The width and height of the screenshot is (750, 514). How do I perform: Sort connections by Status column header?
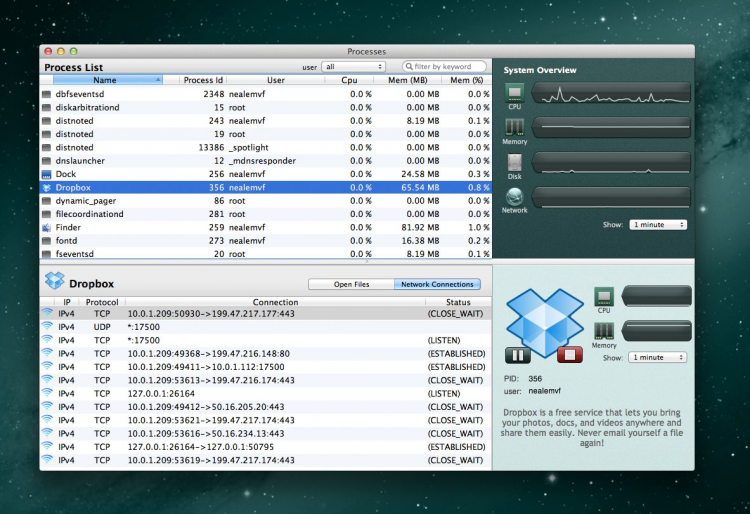click(457, 302)
